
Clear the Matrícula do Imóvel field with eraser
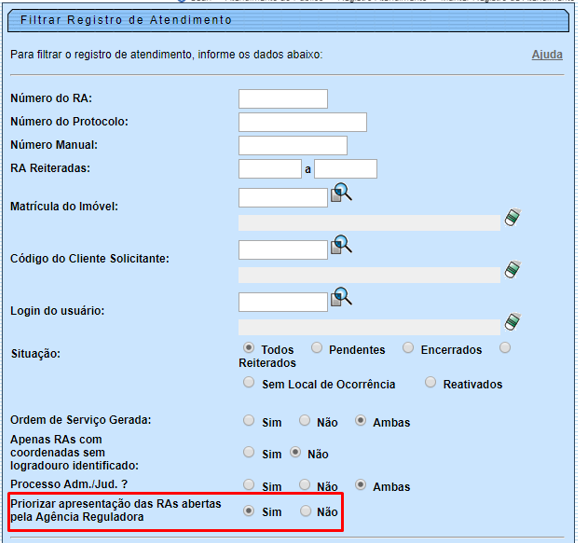(513, 217)
